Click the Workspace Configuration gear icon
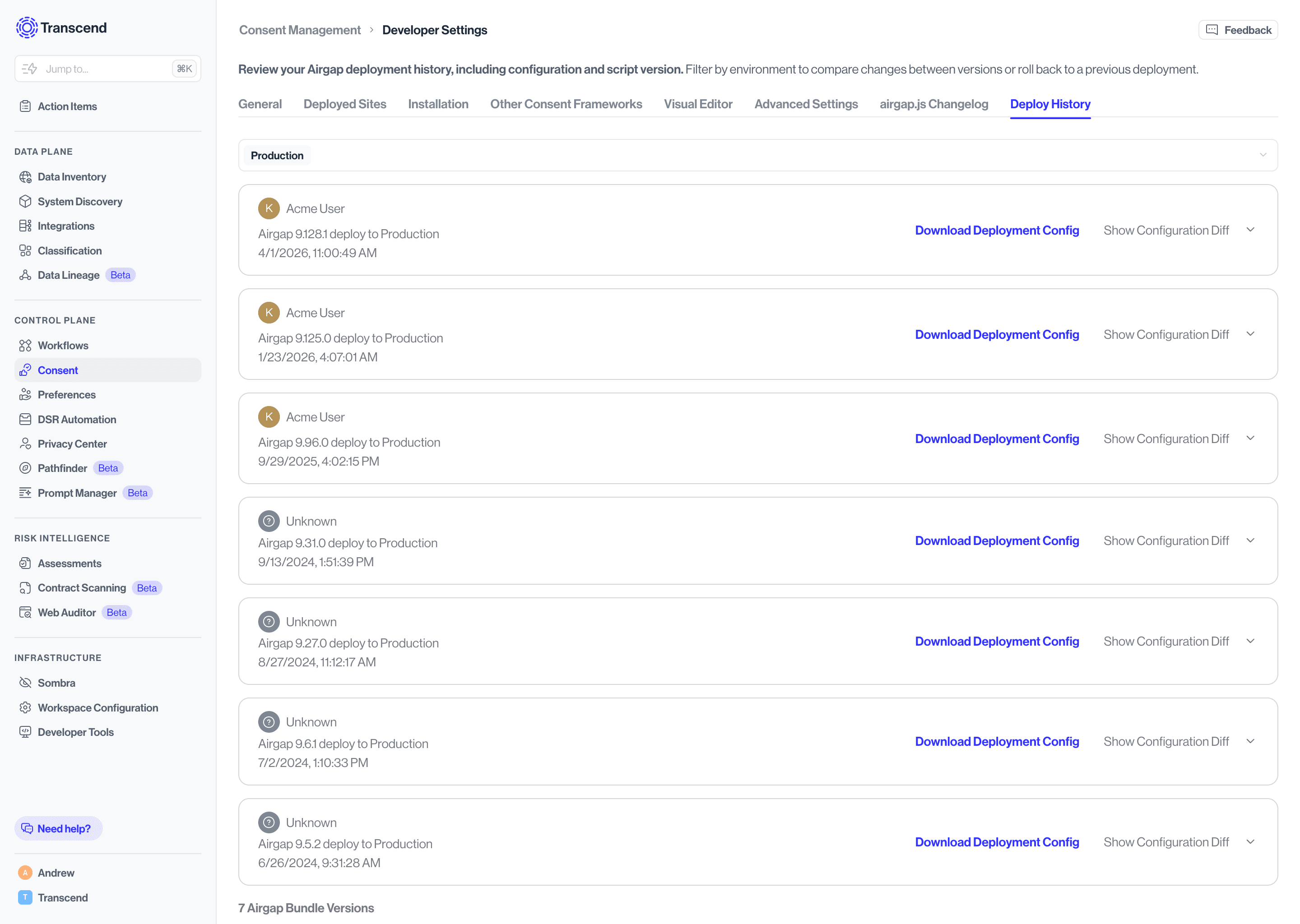 coord(25,708)
